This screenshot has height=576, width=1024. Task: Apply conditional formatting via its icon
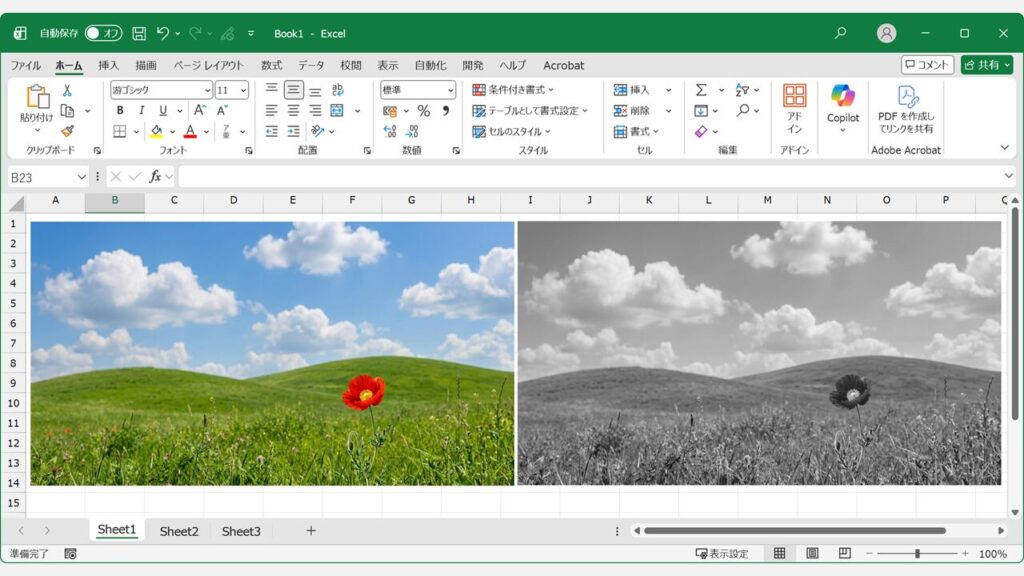click(x=478, y=90)
